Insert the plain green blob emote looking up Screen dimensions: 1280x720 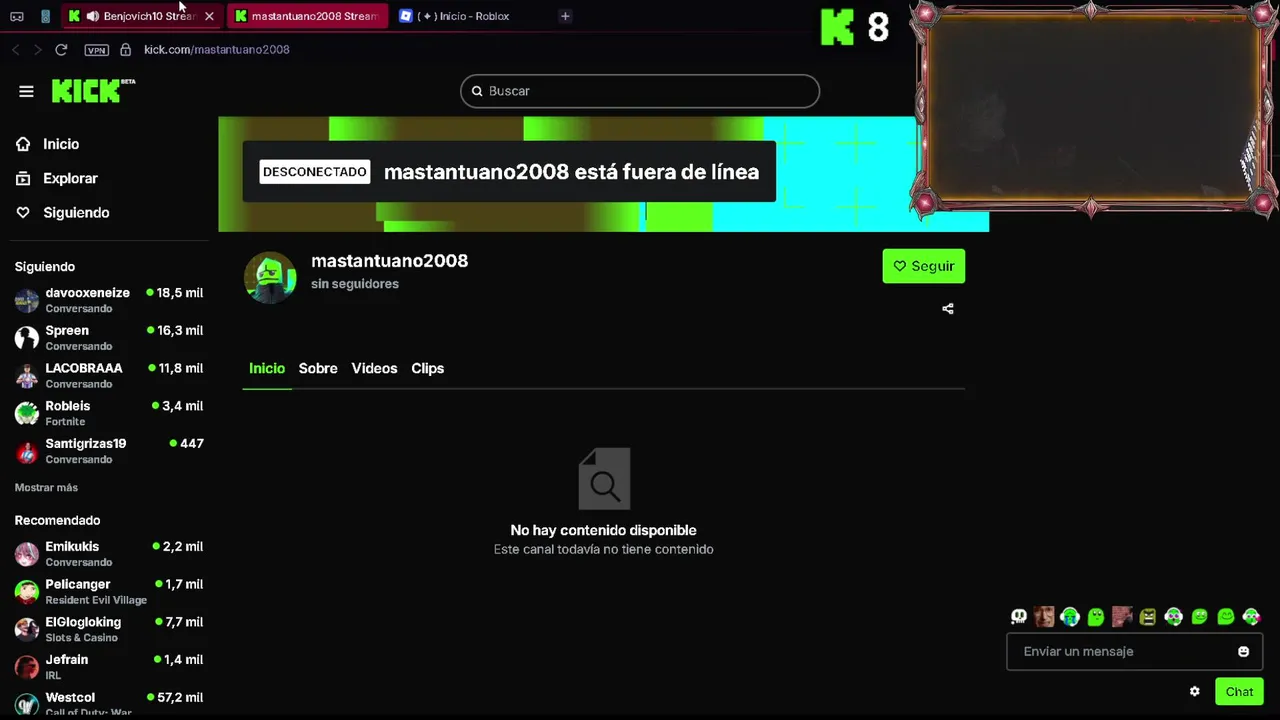coord(1096,617)
